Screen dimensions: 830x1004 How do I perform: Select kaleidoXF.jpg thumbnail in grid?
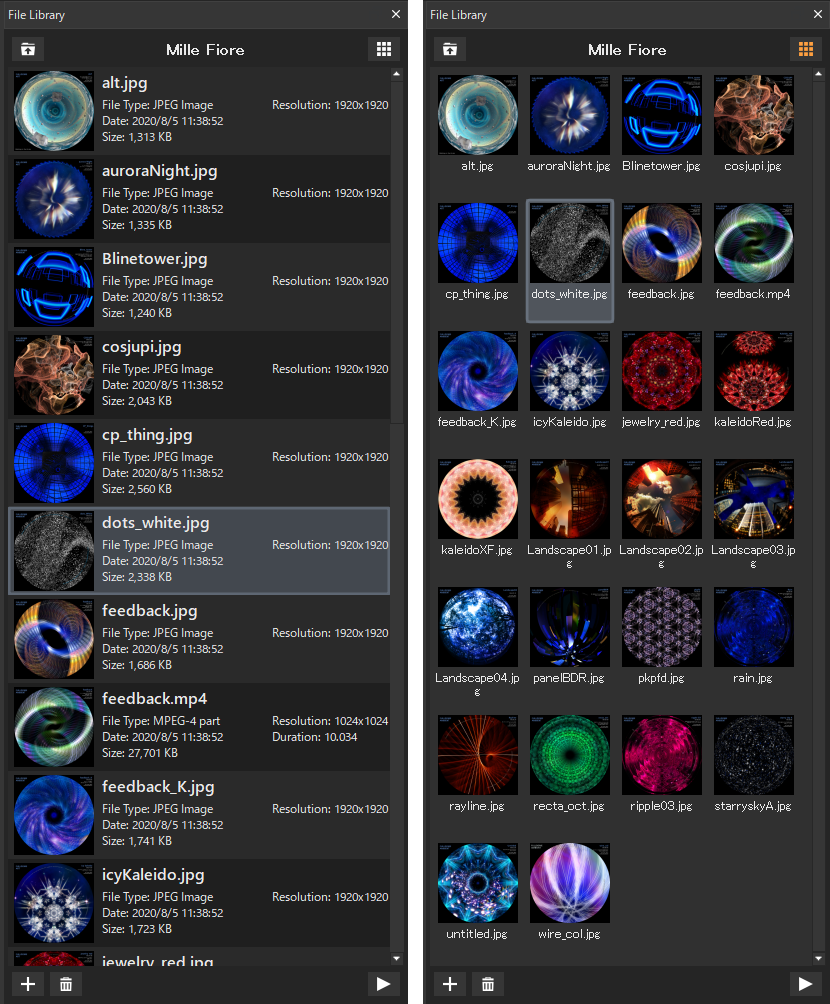click(x=478, y=508)
